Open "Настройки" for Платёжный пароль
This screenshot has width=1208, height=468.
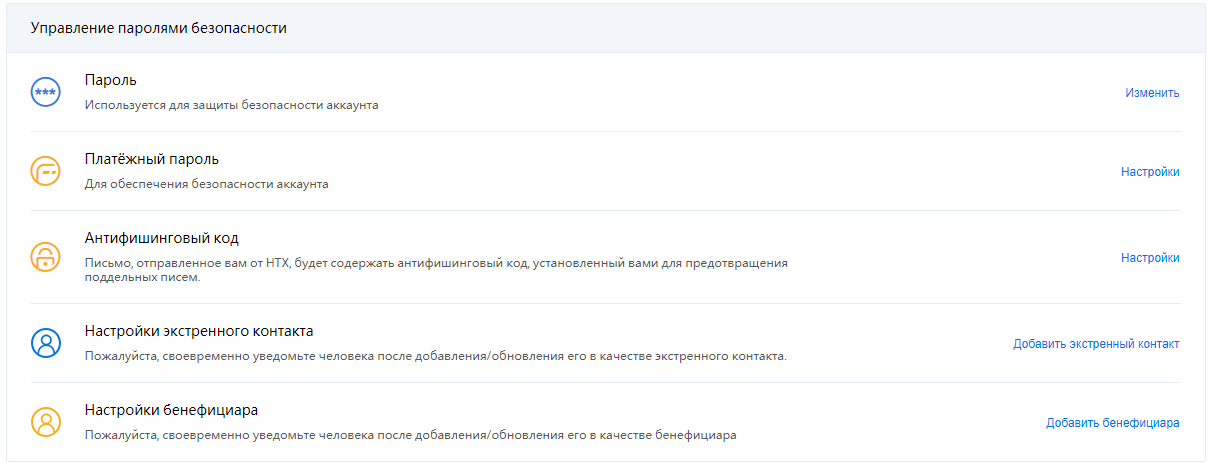pyautogui.click(x=1150, y=172)
